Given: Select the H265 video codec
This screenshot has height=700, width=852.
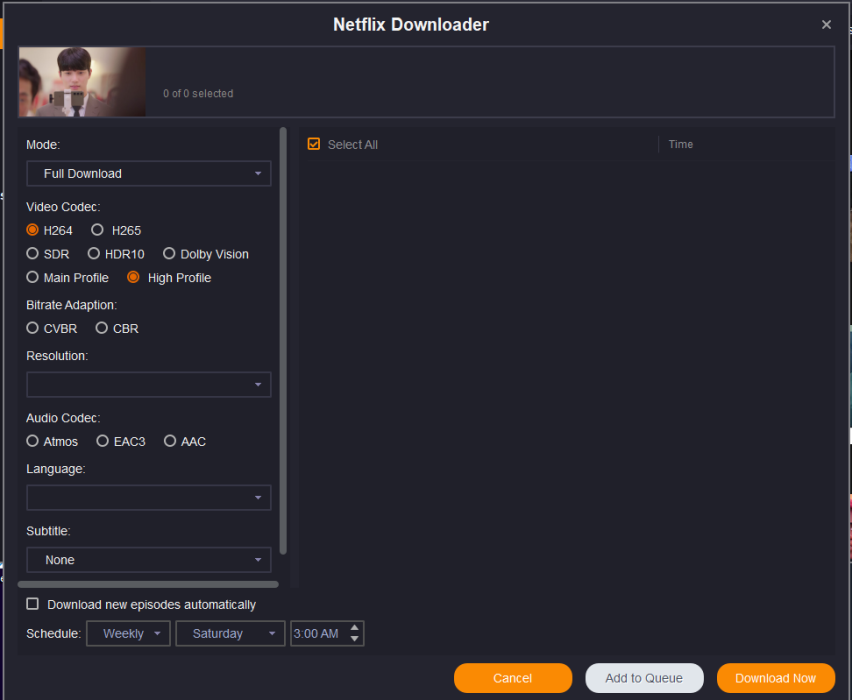Looking at the screenshot, I should point(97,230).
